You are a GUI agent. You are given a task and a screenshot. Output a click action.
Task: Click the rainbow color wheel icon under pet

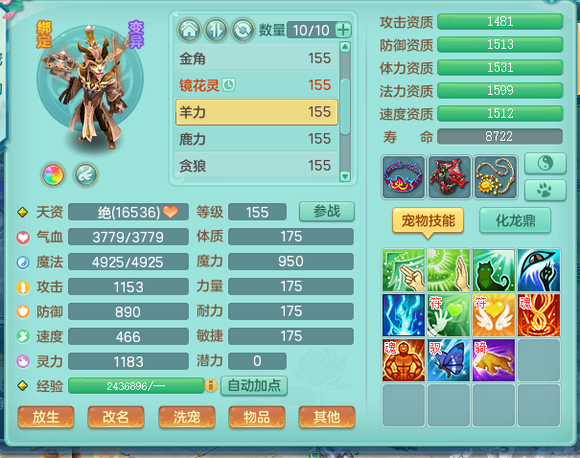click(53, 175)
